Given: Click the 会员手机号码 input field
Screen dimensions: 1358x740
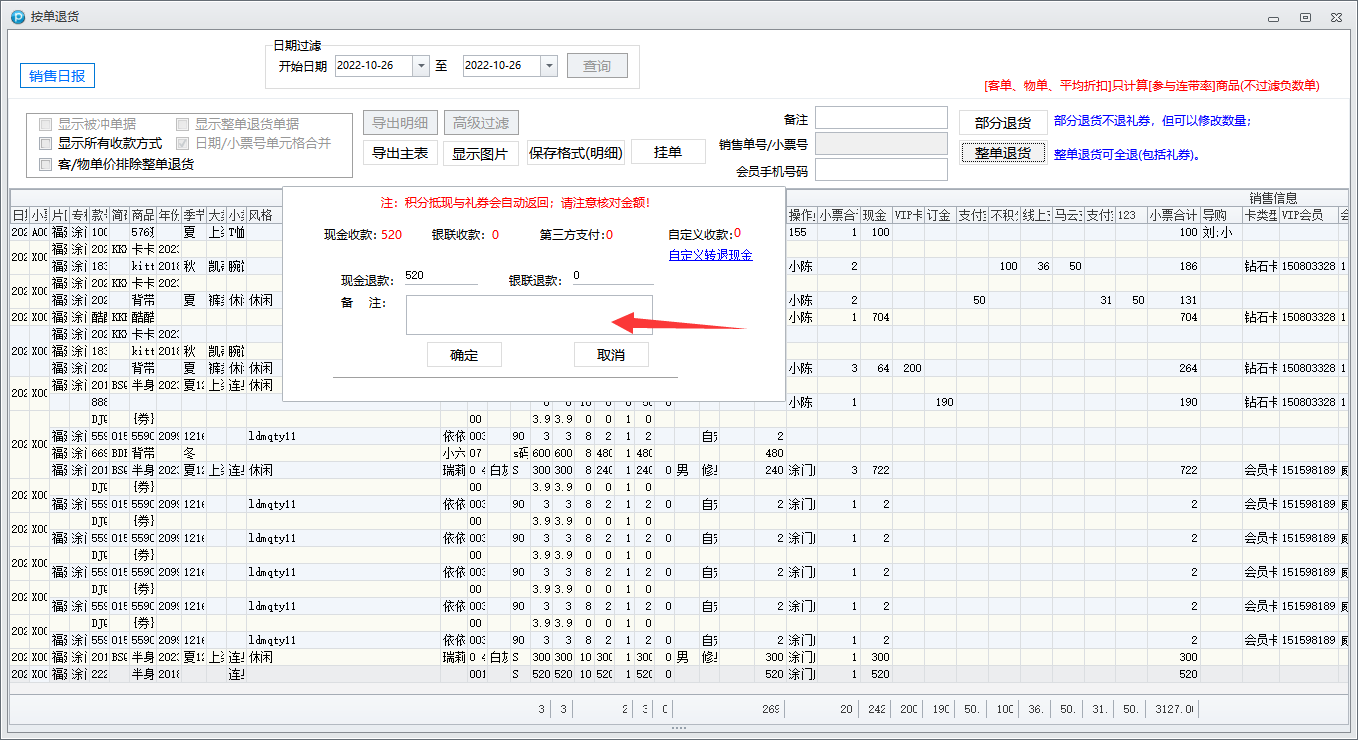Looking at the screenshot, I should click(881, 170).
